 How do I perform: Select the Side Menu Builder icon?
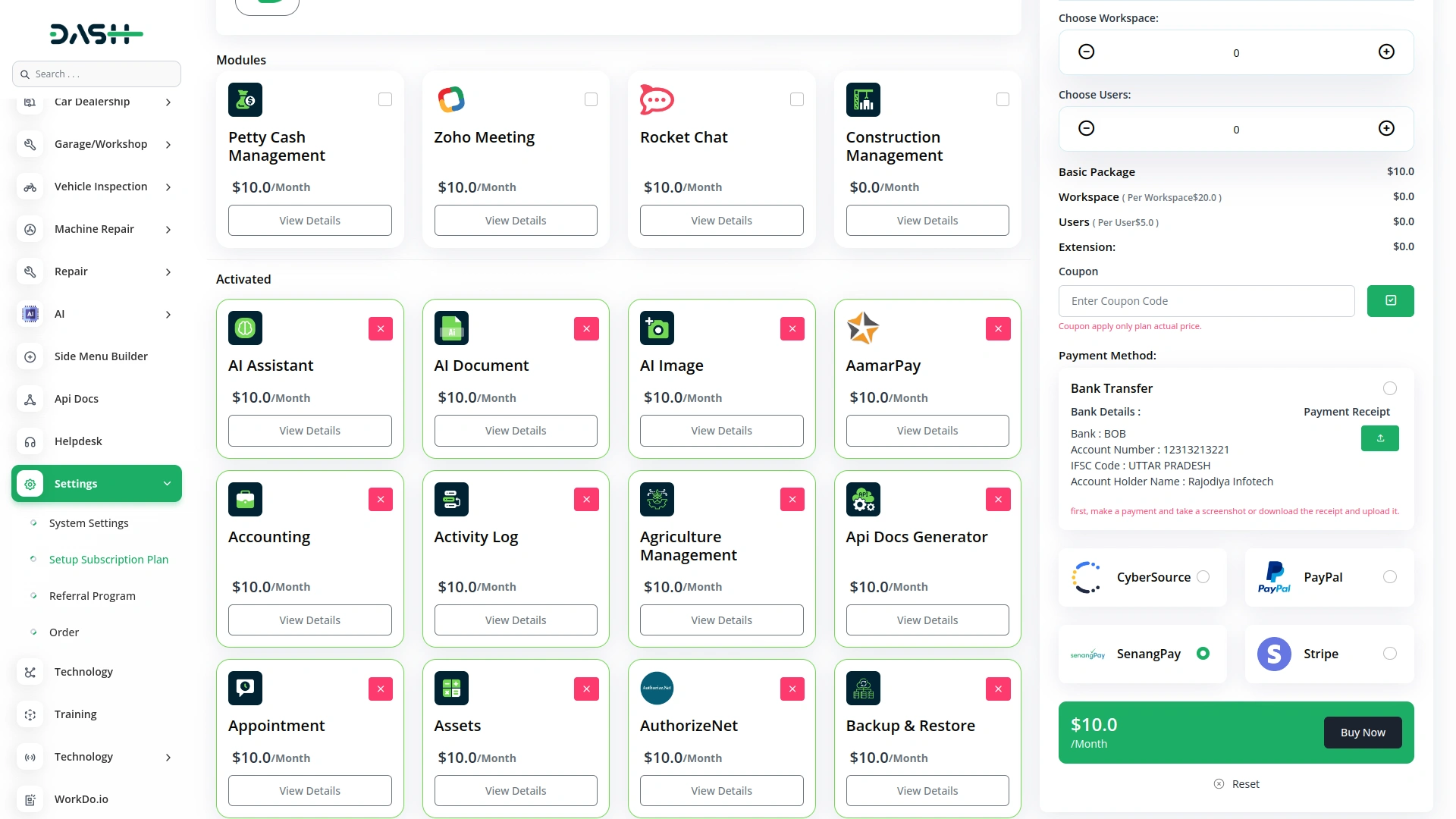pyautogui.click(x=30, y=356)
